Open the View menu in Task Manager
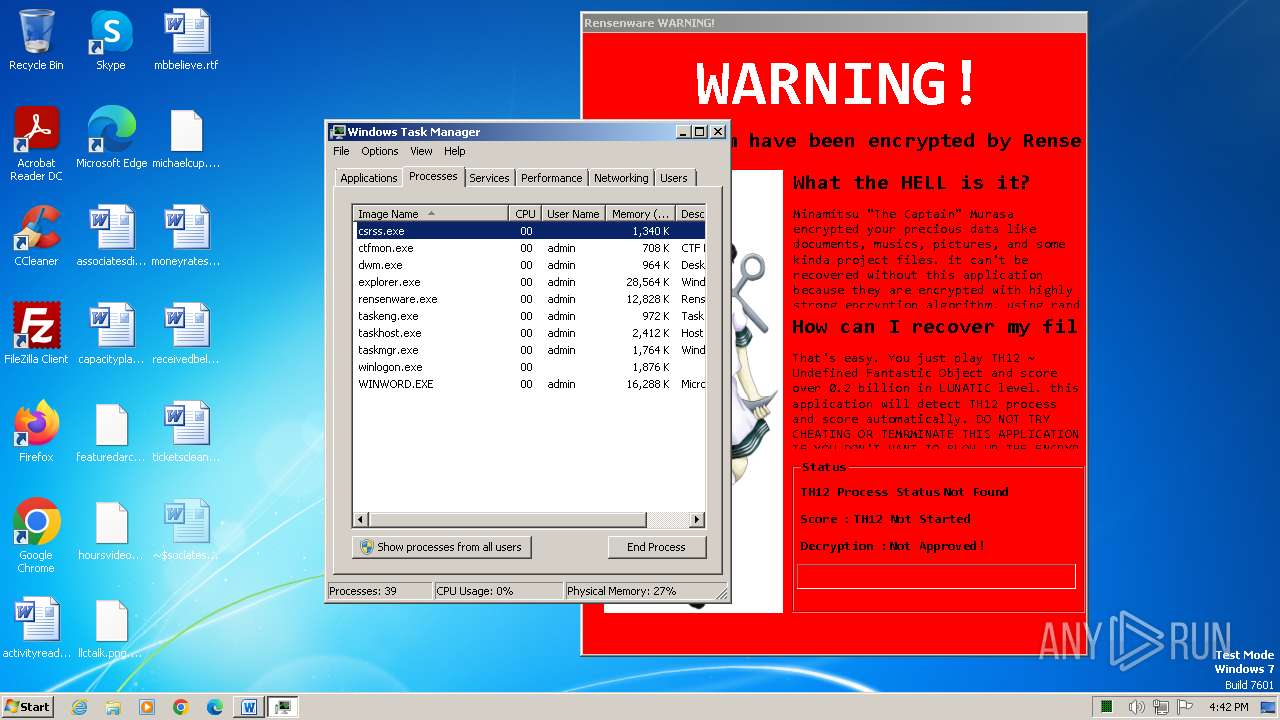This screenshot has height=720, width=1280. (x=421, y=151)
